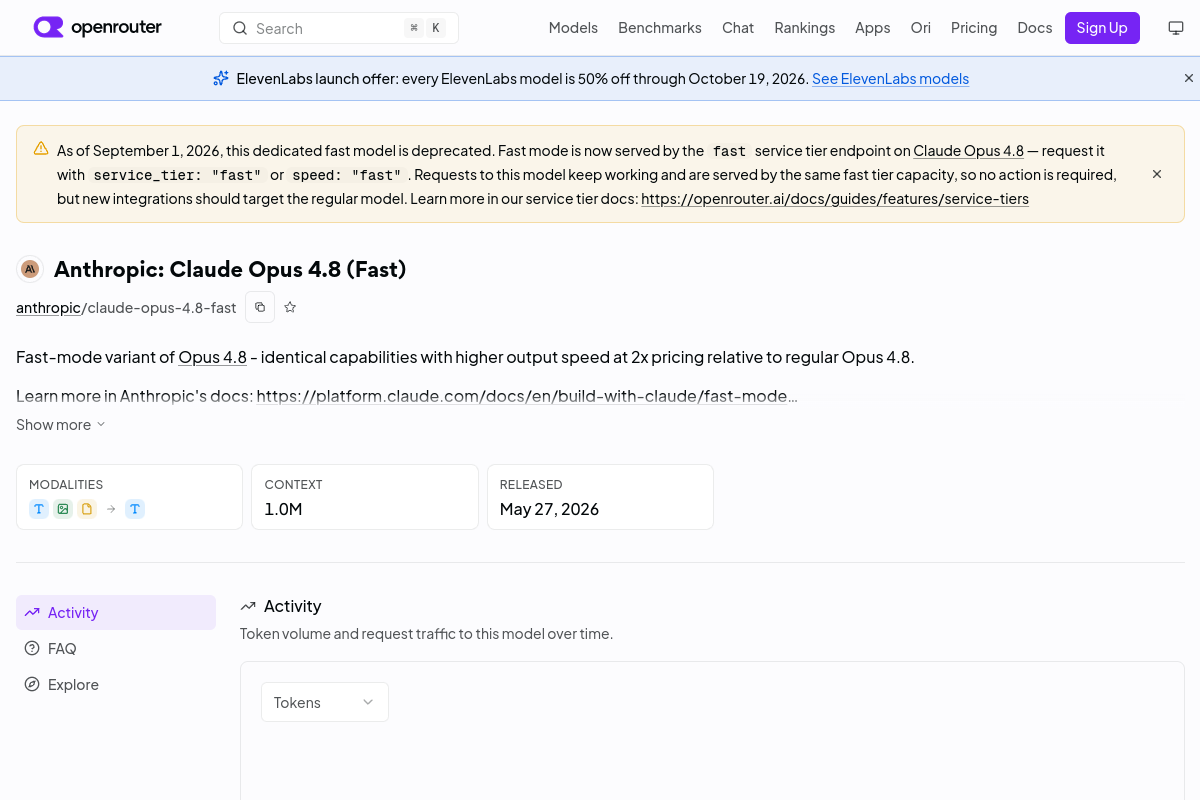Favorite the model with star icon
Image resolution: width=1200 pixels, height=800 pixels.
tap(290, 307)
